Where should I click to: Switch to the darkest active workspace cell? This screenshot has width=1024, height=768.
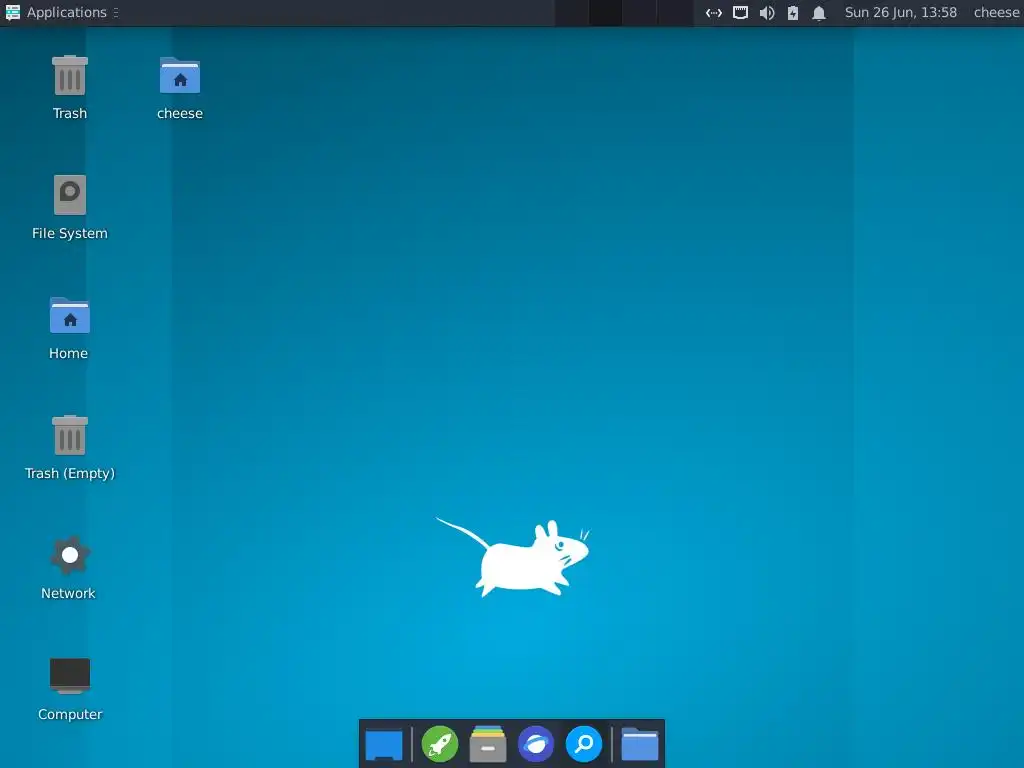[x=605, y=13]
